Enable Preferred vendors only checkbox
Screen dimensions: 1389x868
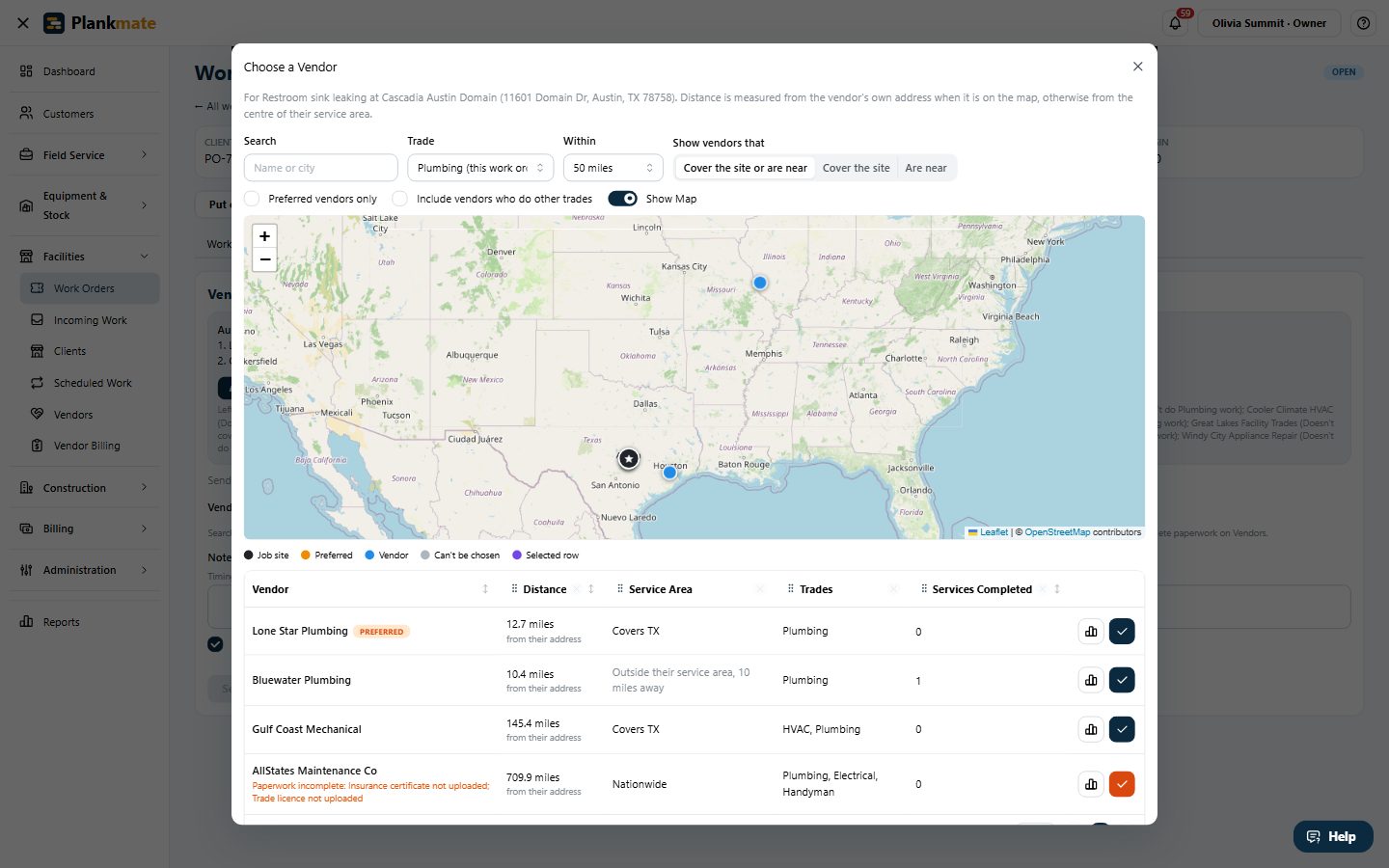252,199
